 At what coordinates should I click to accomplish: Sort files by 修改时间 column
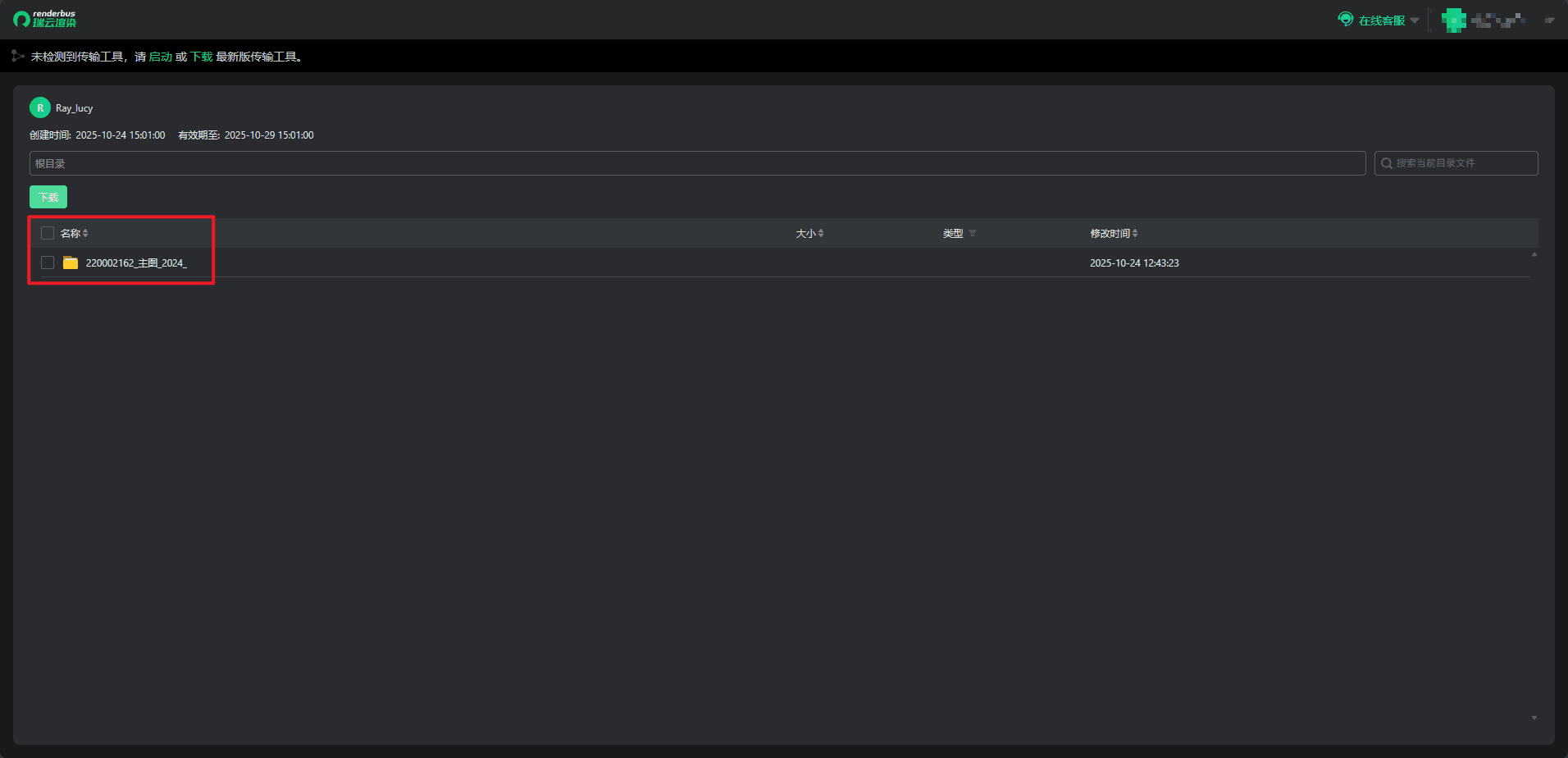tap(1135, 234)
